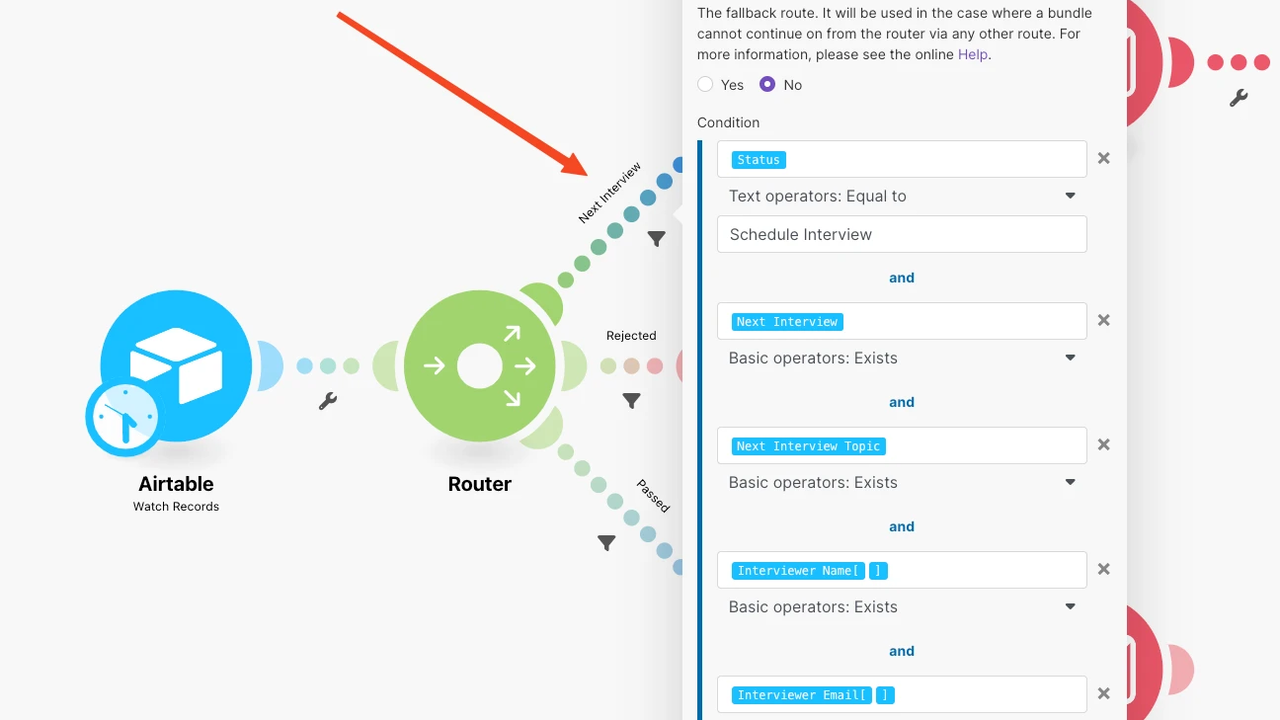
Task: Click the Airtable Watch Records module icon
Action: (x=176, y=365)
